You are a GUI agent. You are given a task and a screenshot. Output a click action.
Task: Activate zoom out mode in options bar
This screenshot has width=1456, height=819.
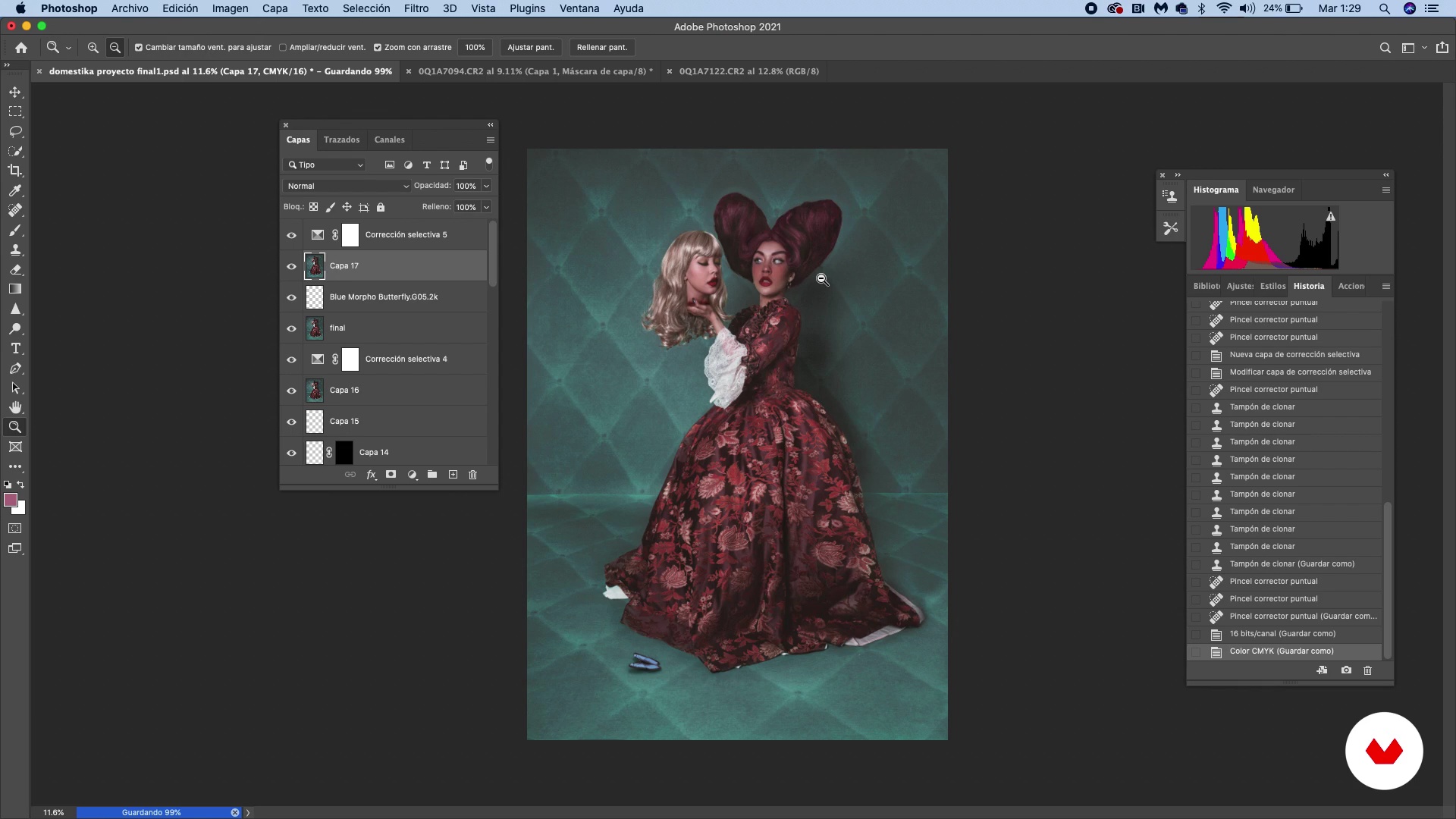115,47
